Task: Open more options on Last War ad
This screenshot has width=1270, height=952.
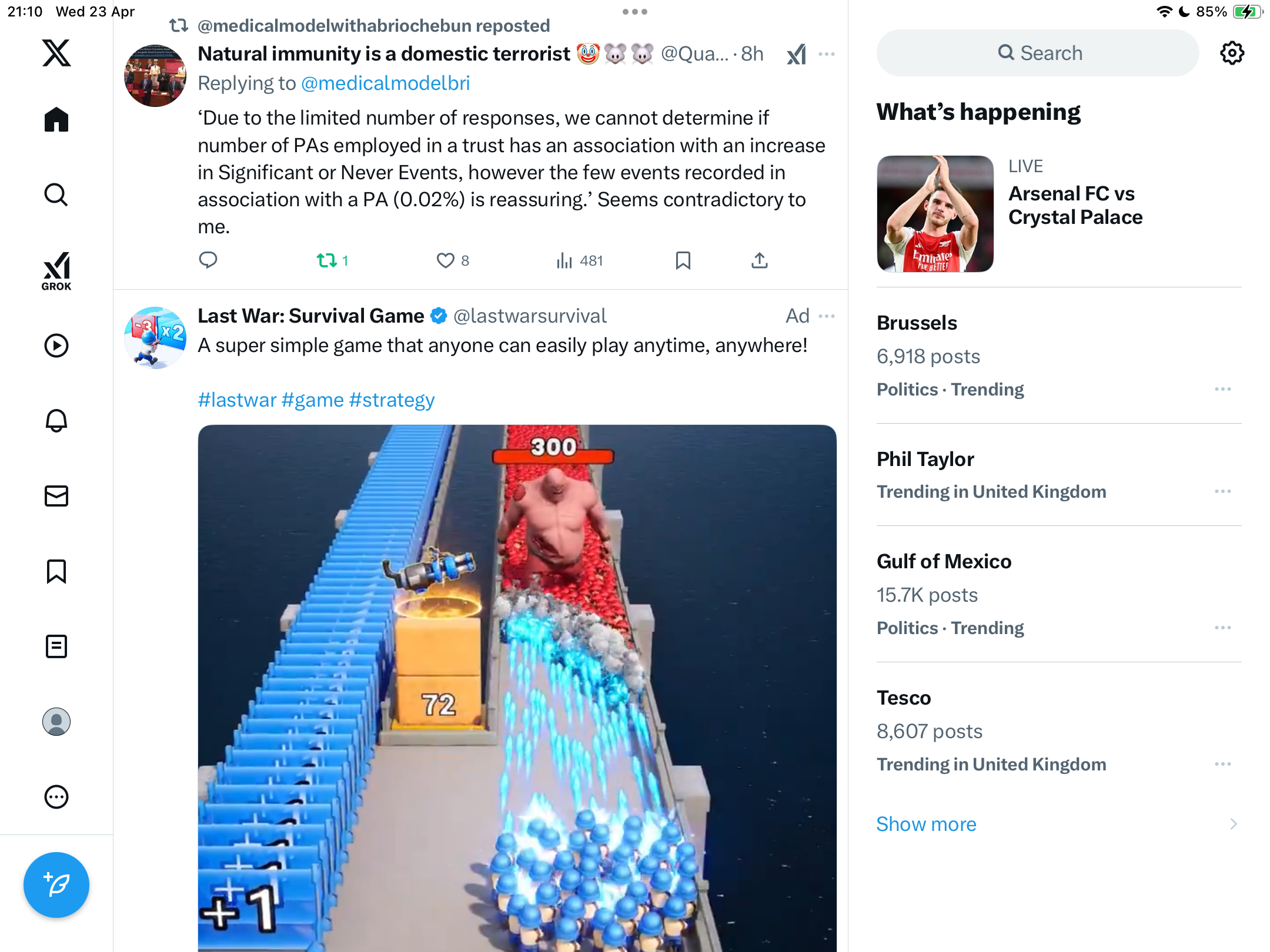Action: (x=827, y=316)
